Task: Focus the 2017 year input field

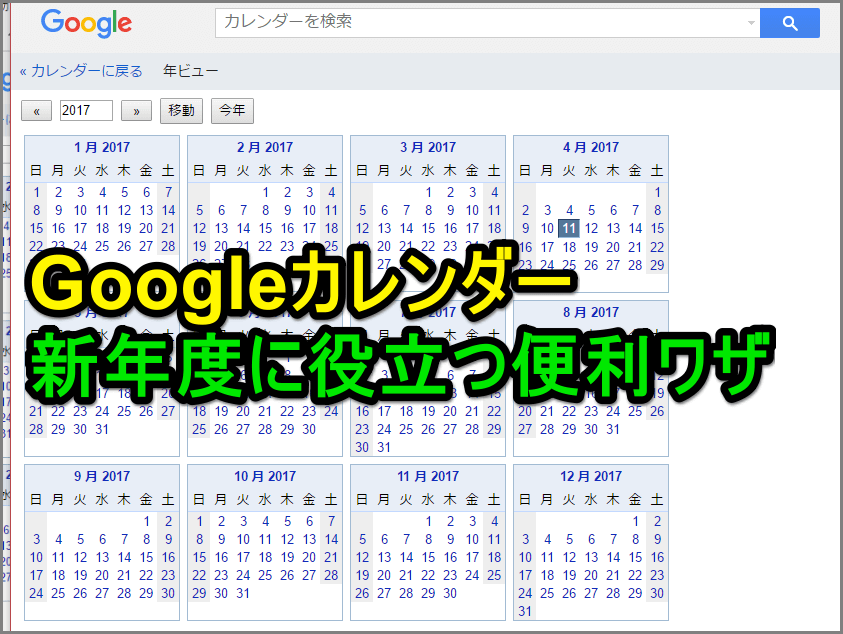Action: tap(86, 111)
